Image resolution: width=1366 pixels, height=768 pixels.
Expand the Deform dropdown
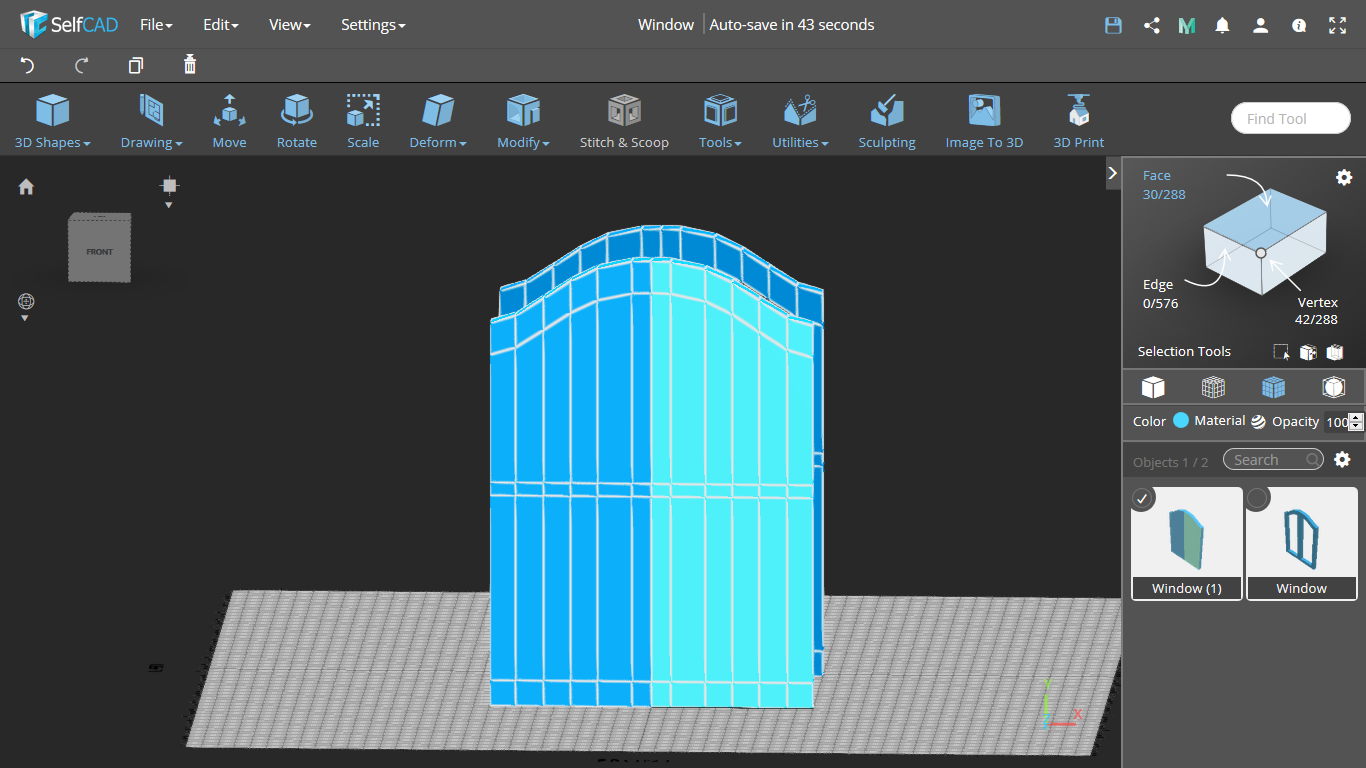click(438, 121)
